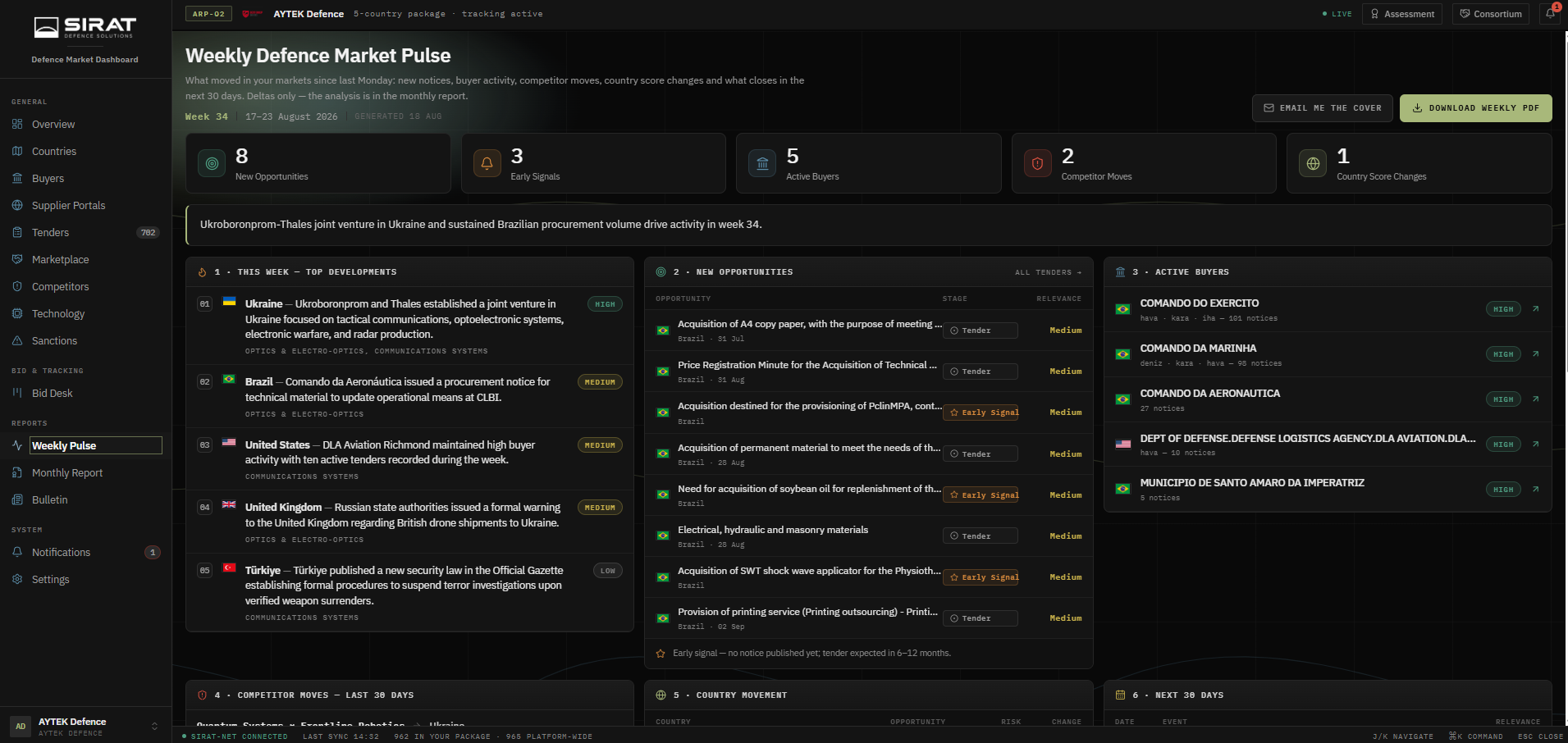Click the SIRAT Defence Solutions logo
The width and height of the screenshot is (1568, 743).
point(85,27)
